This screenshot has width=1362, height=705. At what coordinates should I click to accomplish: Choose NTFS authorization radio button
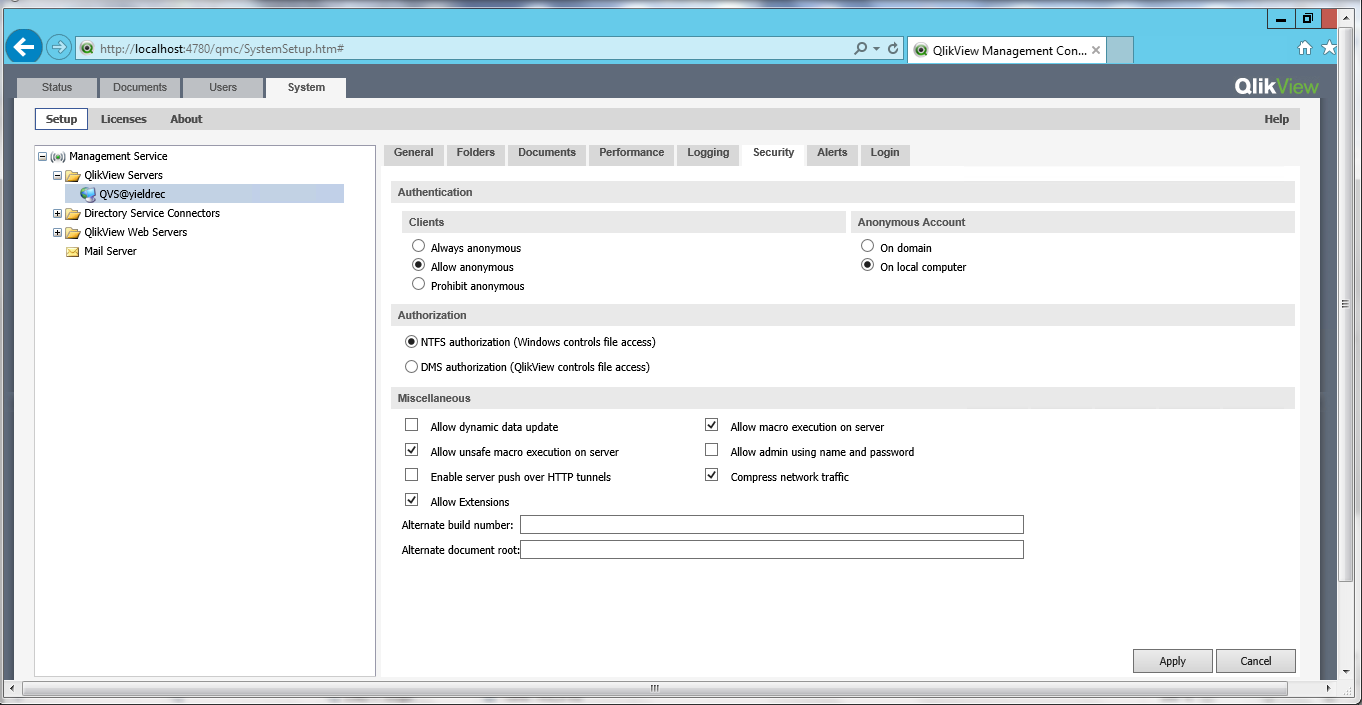click(411, 341)
